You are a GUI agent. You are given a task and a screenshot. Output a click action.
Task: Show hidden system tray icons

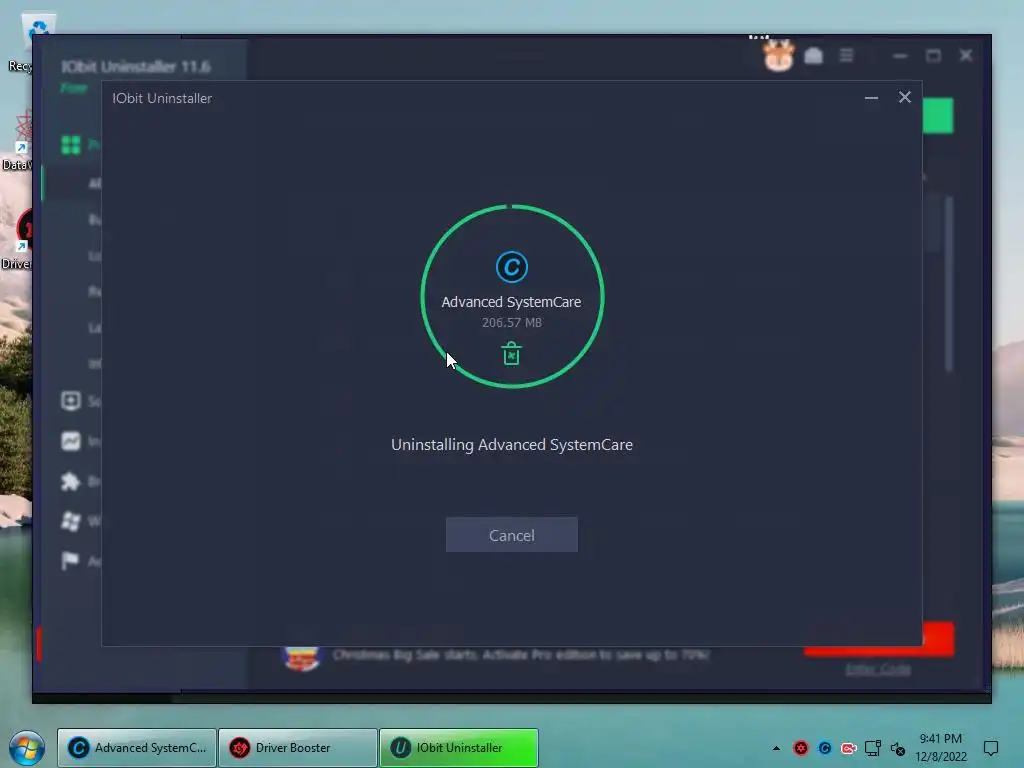click(776, 748)
